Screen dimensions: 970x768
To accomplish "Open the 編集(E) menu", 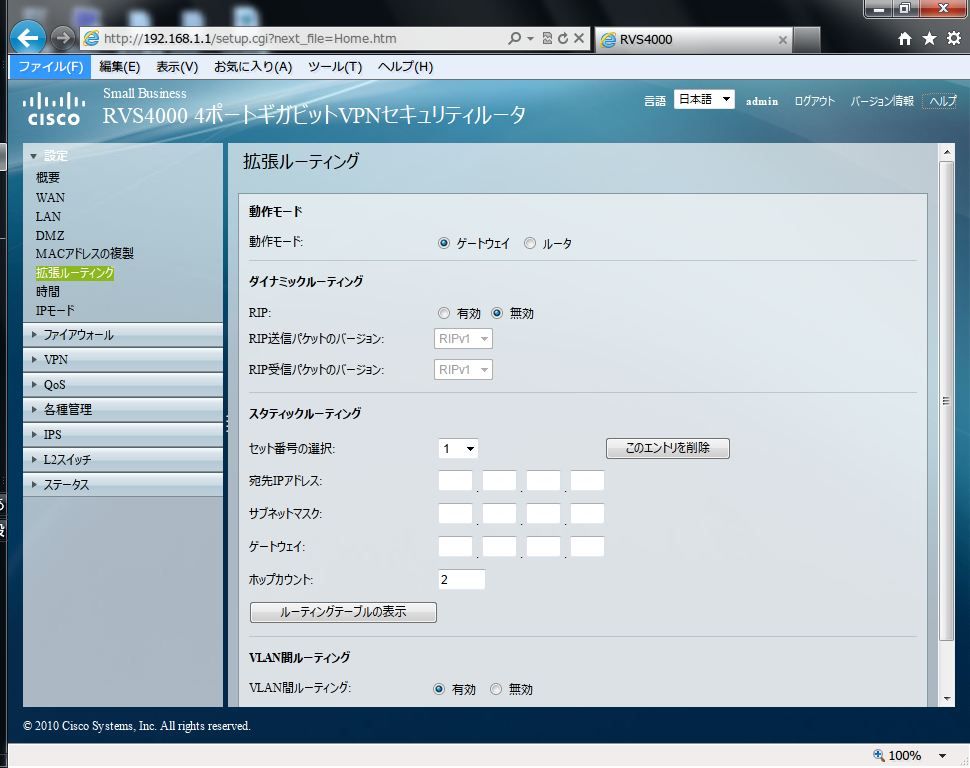I will 119,67.
